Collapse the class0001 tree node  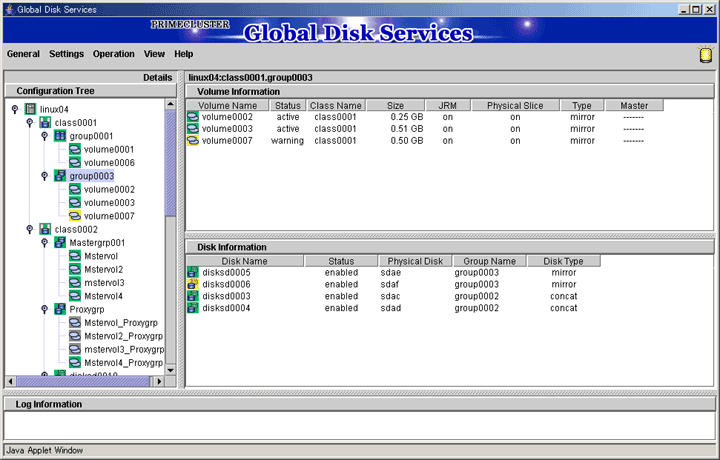29,123
